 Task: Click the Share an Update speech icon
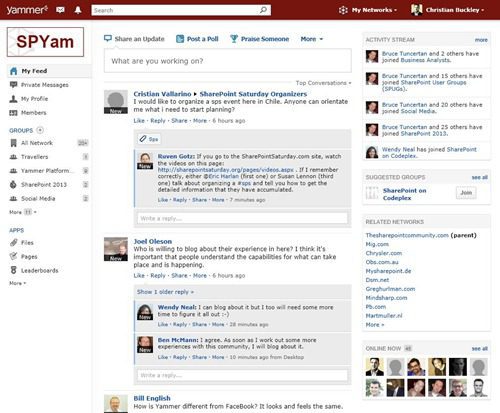pyautogui.click(x=108, y=39)
